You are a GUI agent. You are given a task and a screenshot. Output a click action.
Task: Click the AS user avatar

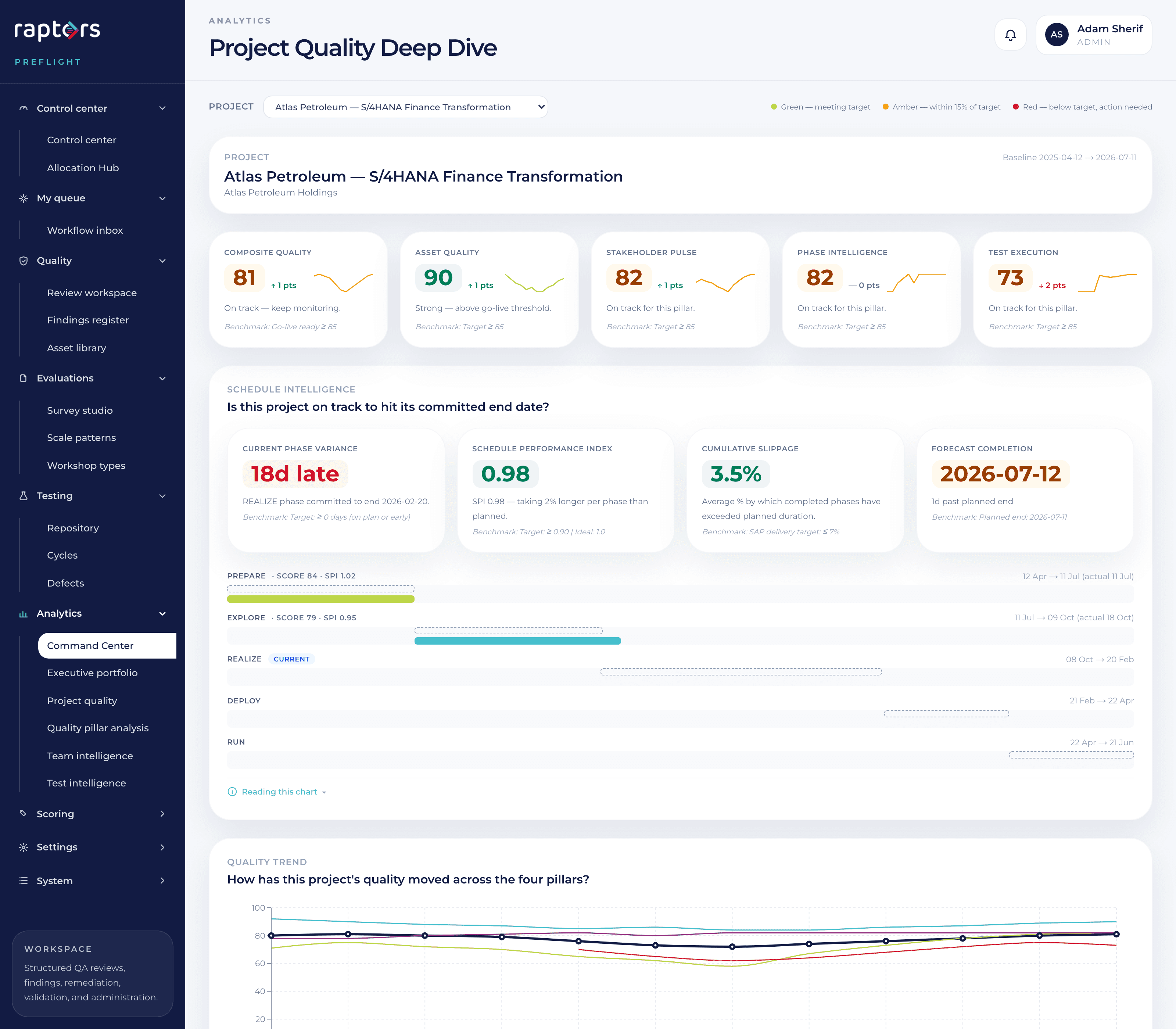click(1057, 35)
